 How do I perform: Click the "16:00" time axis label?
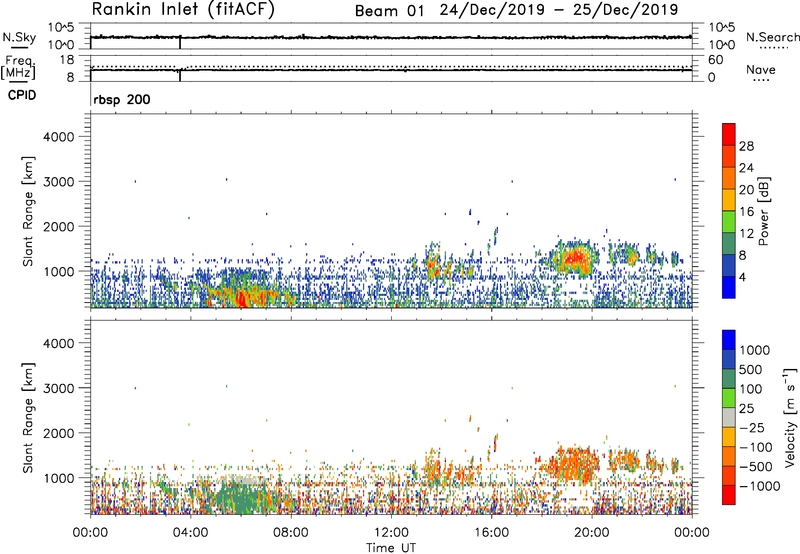(x=491, y=533)
